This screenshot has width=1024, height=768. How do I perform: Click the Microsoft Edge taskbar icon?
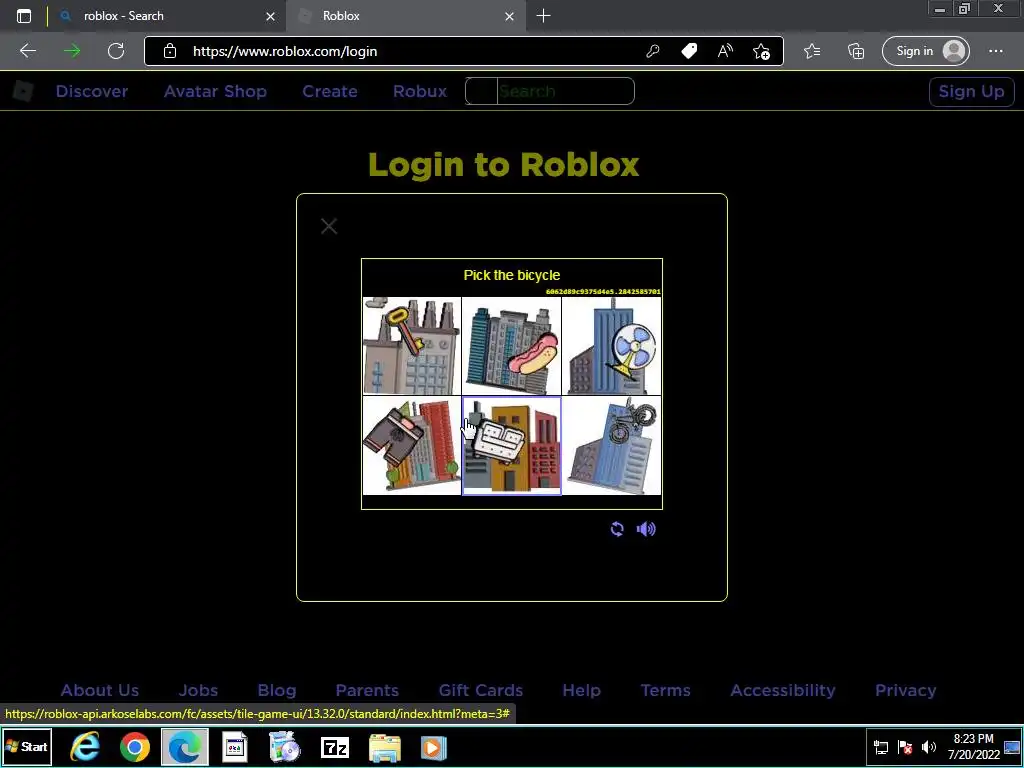(x=185, y=746)
